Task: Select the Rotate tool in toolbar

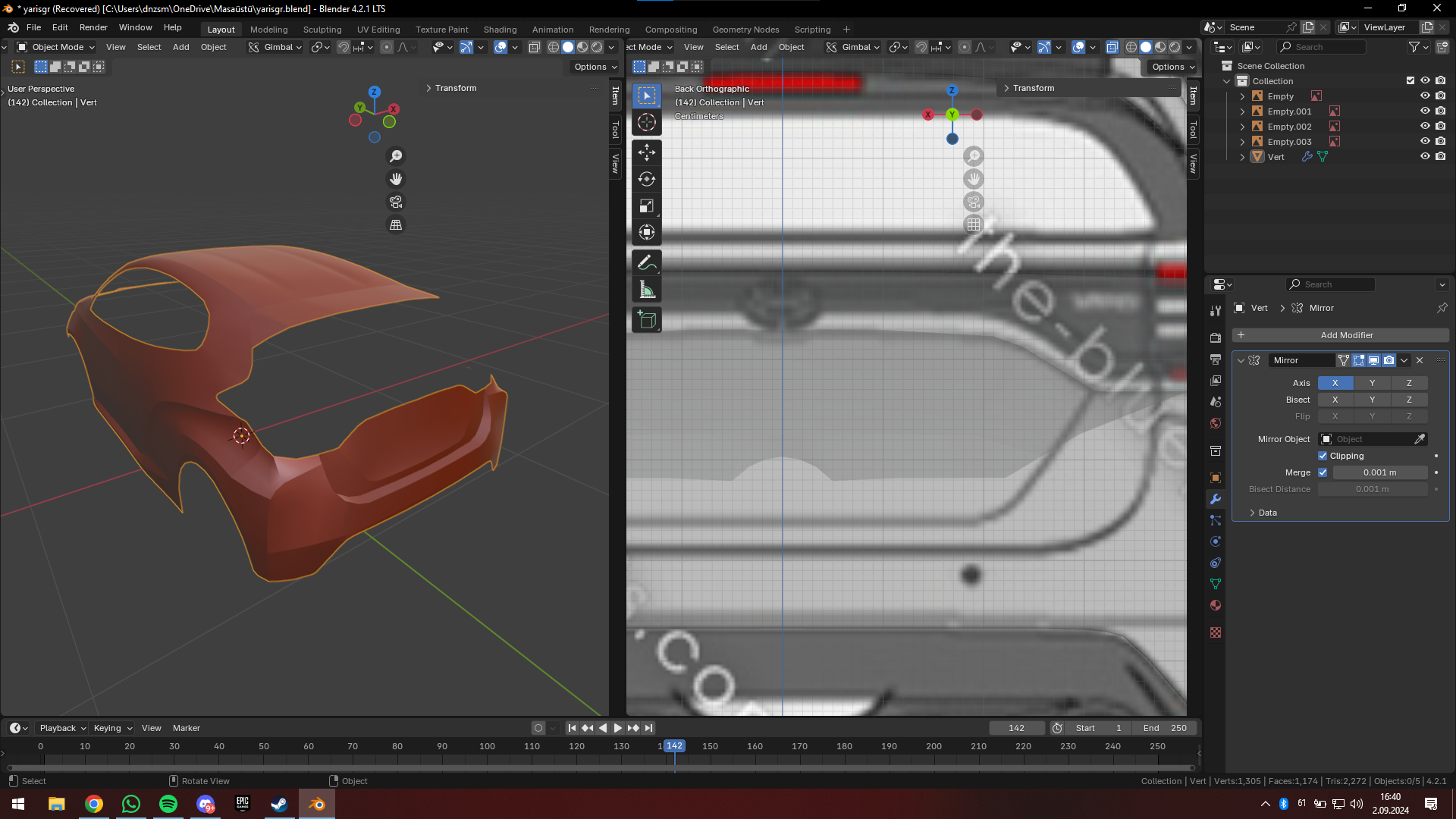Action: (x=646, y=179)
